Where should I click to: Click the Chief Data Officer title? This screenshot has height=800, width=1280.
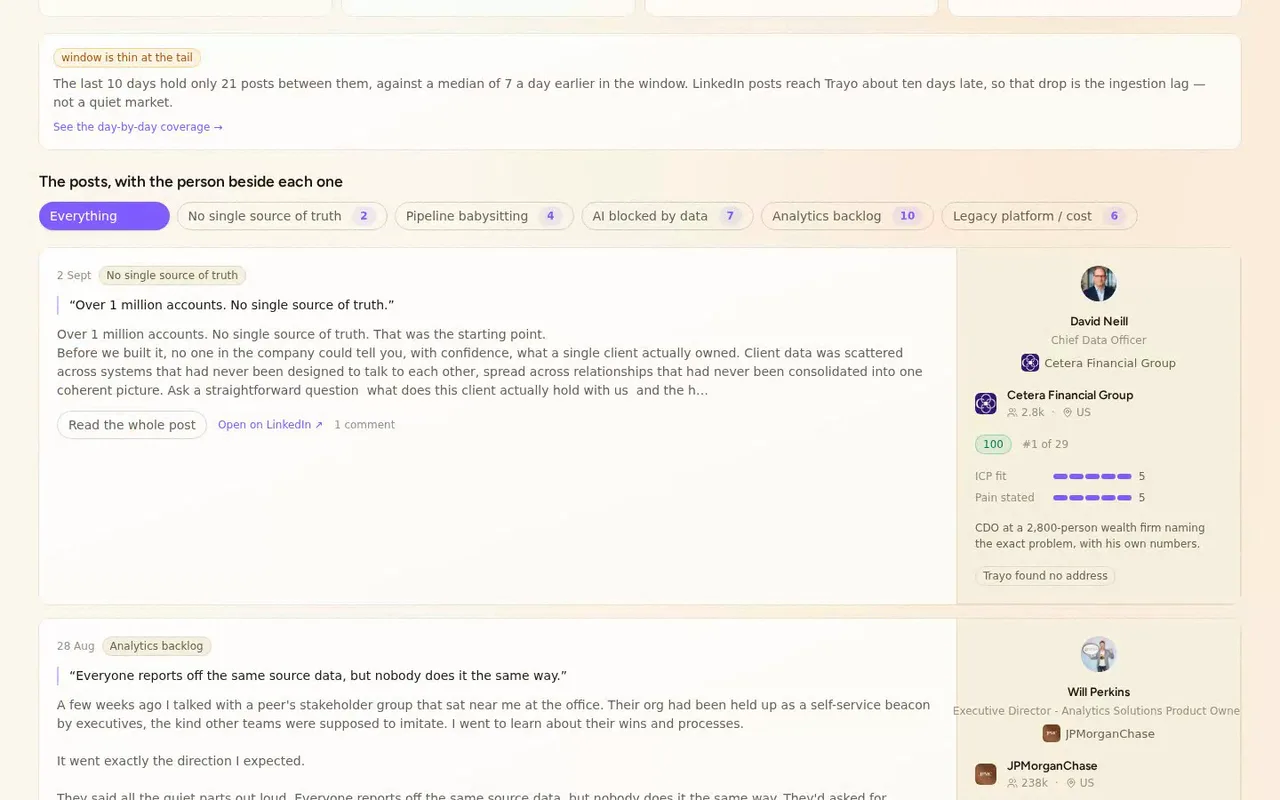pos(1099,340)
